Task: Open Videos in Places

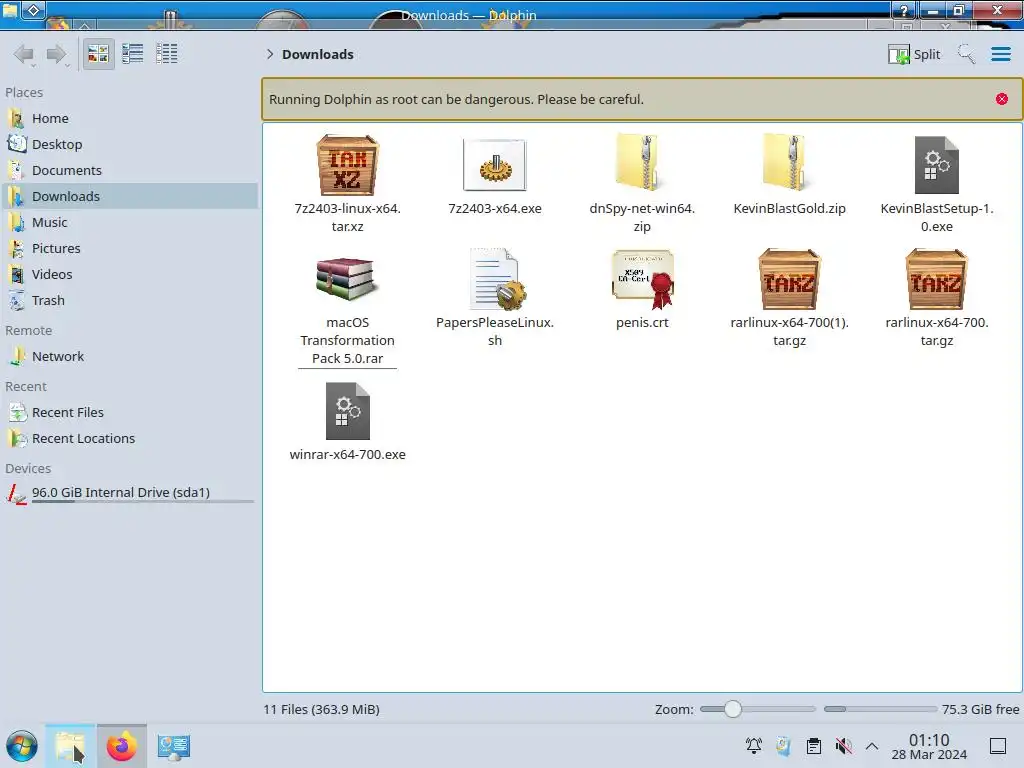Action: (129, 275)
